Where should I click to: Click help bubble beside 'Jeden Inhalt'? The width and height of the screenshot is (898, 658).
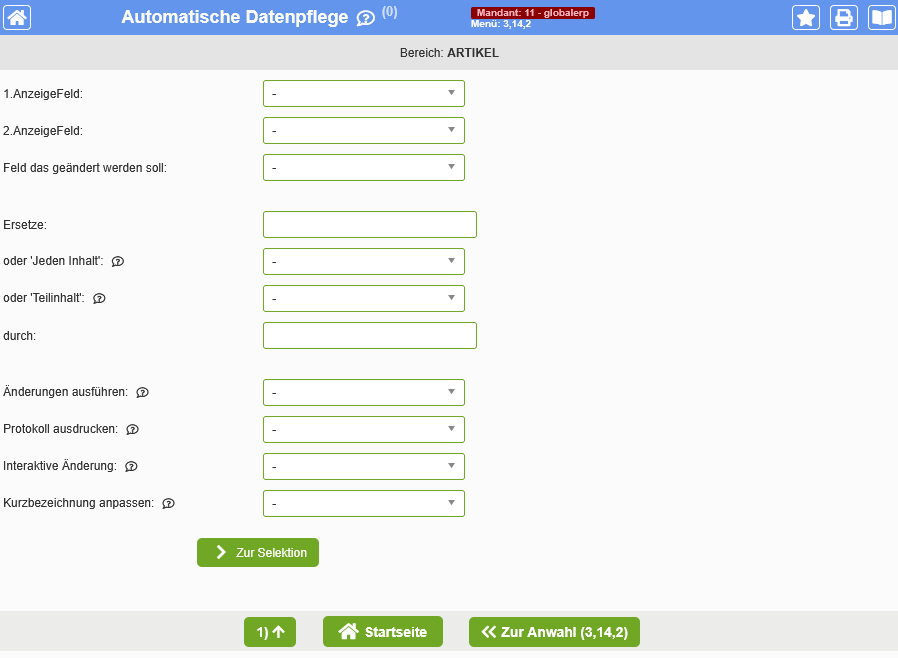coord(118,261)
